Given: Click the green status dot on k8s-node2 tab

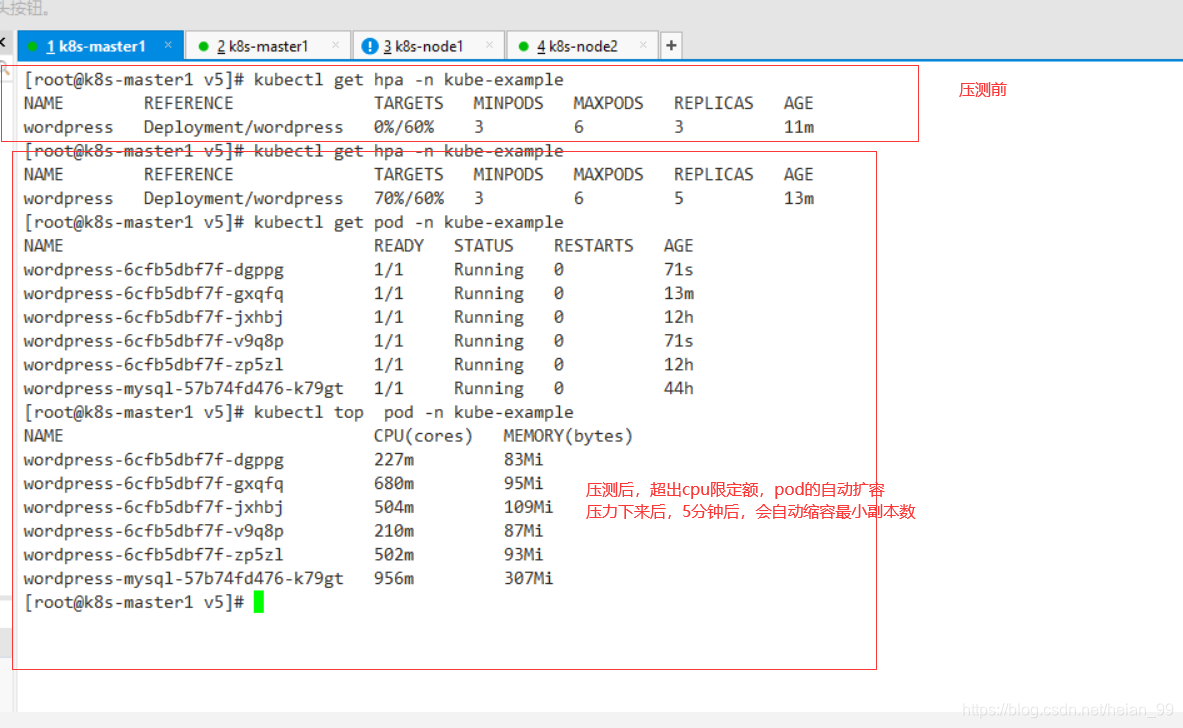Looking at the screenshot, I should pyautogui.click(x=523, y=47).
